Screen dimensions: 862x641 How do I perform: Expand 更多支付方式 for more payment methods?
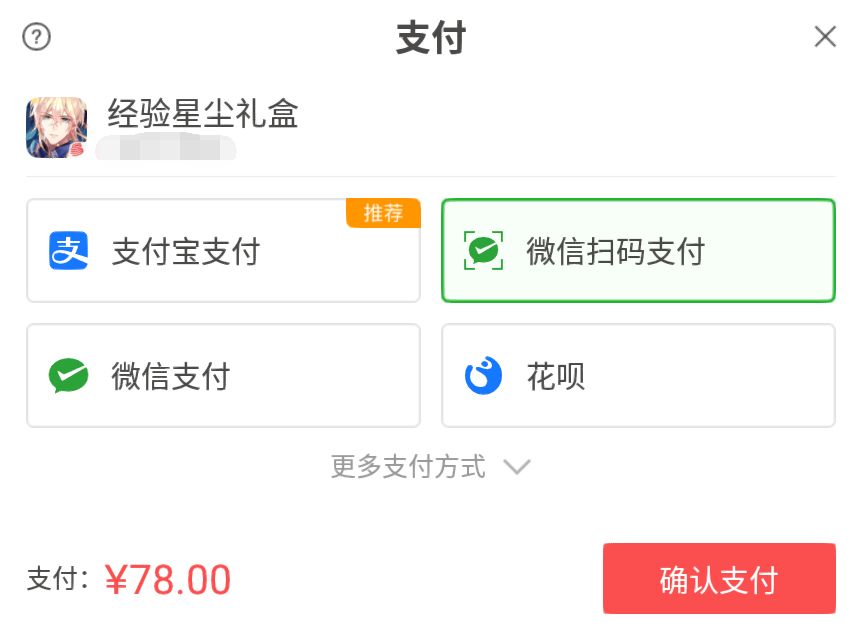408,466
